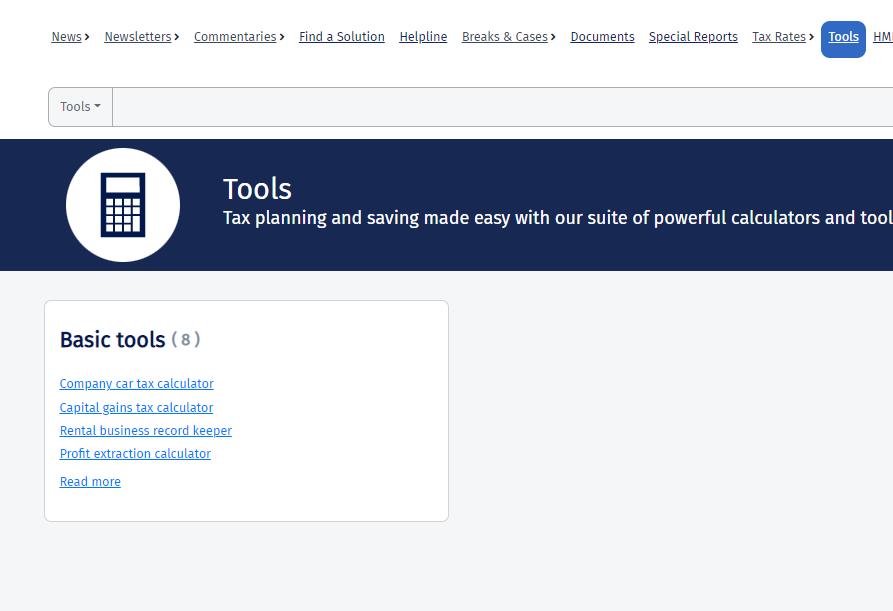The image size is (893, 611).
Task: Open the Breaks & Cases submenu
Action: pos(508,37)
